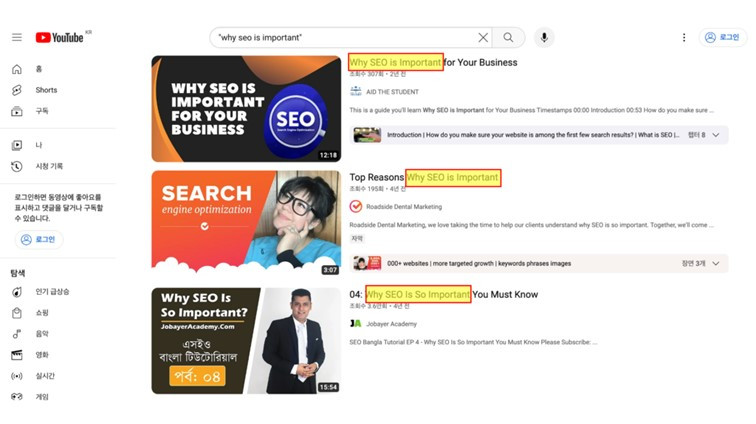
Task: Click the magnifier search button
Action: (x=508, y=38)
